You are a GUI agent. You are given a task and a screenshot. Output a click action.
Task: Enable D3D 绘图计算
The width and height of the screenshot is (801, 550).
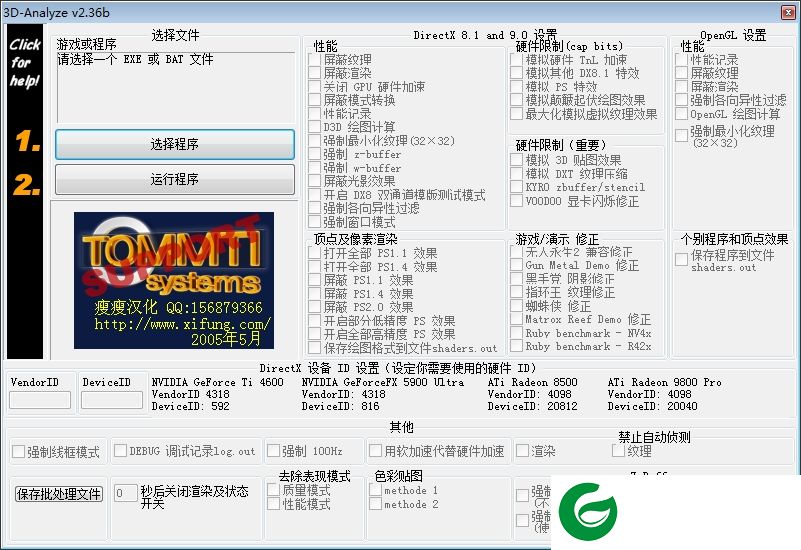pos(315,127)
